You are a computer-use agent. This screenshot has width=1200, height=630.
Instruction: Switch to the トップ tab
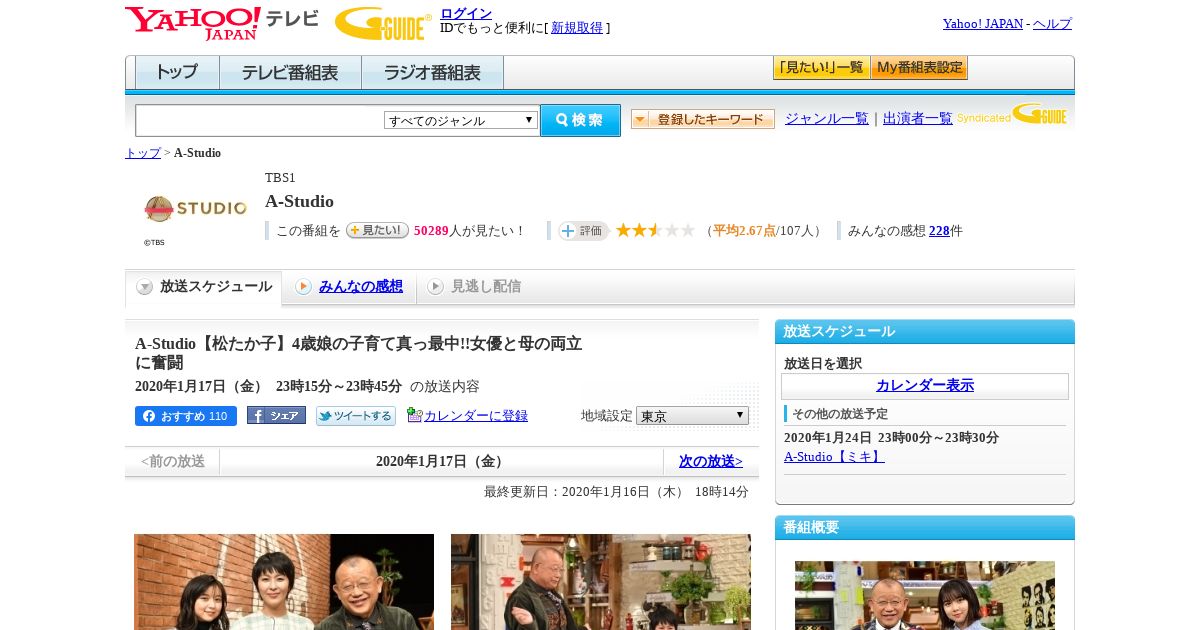point(177,73)
